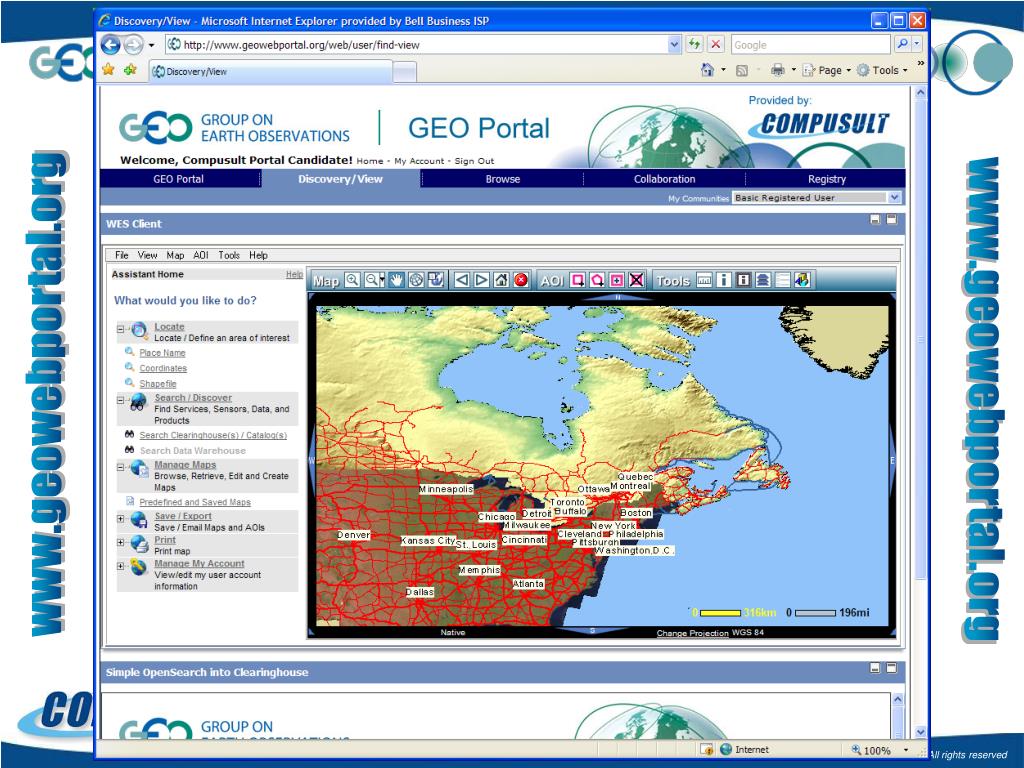This screenshot has height=768, width=1024.
Task: Open the My Communities dropdown
Action: point(895,197)
